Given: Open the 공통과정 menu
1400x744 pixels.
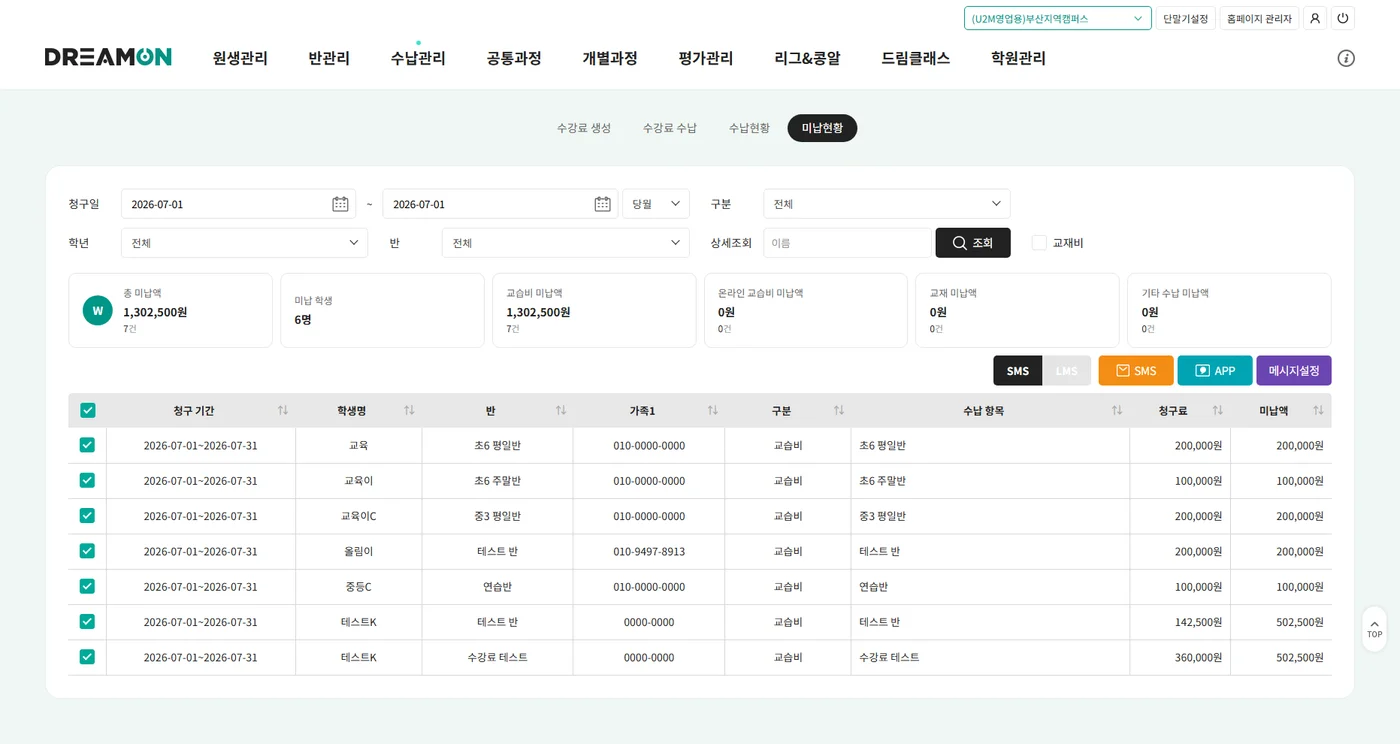Looking at the screenshot, I should click(514, 58).
